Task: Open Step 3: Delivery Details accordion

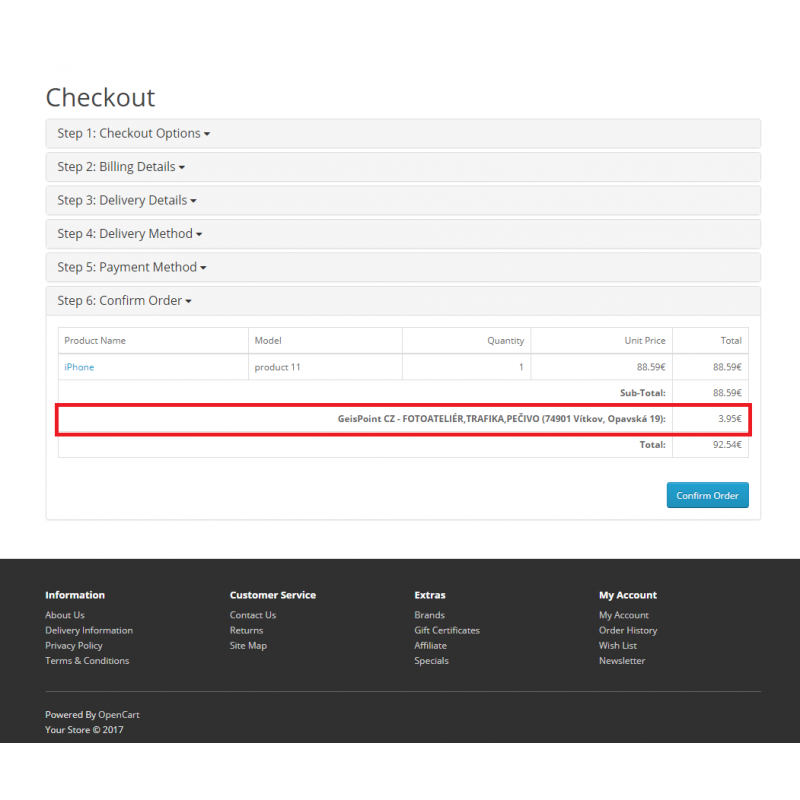Action: coord(126,200)
